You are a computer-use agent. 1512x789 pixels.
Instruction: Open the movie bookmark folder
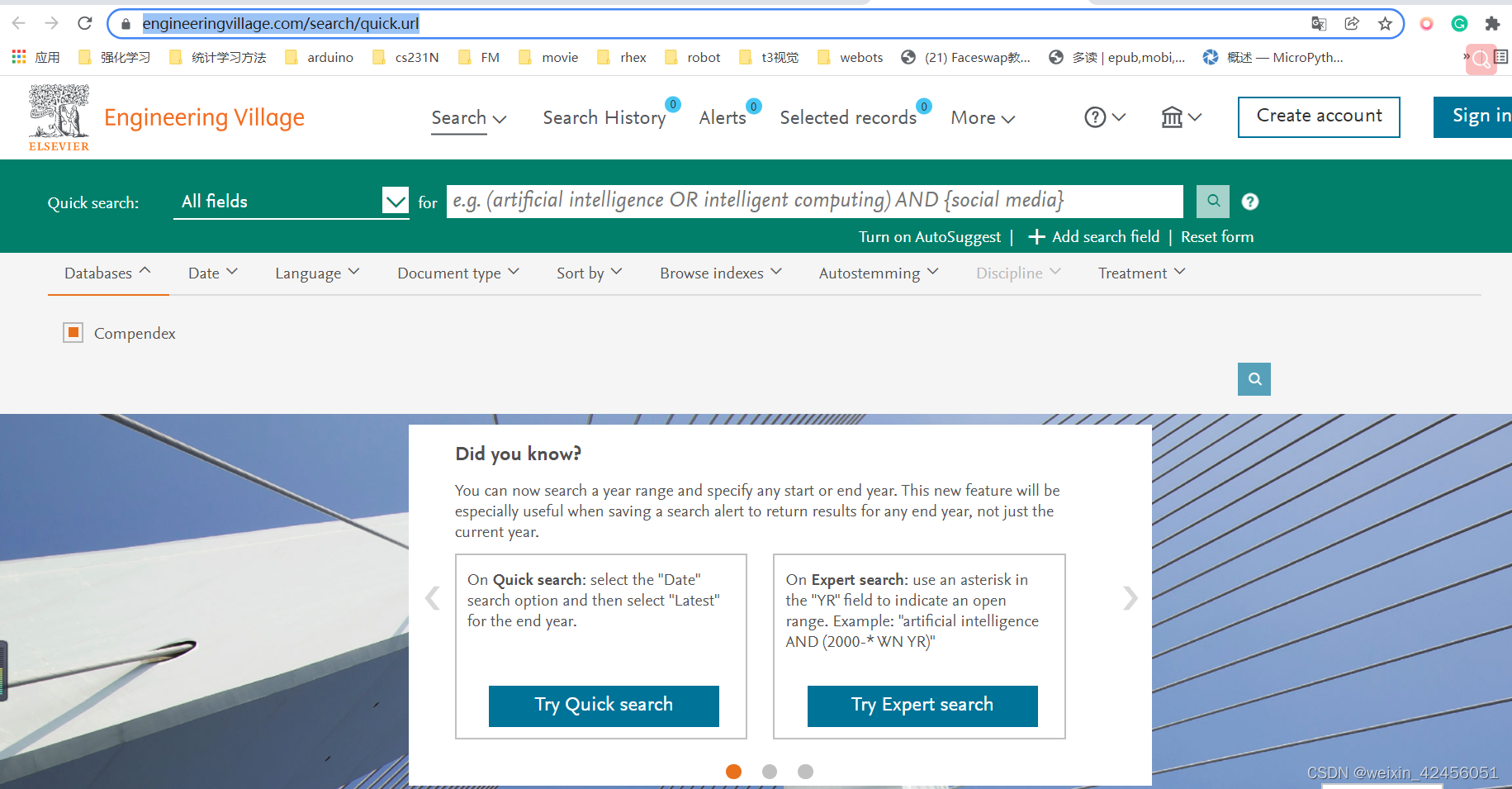point(548,57)
